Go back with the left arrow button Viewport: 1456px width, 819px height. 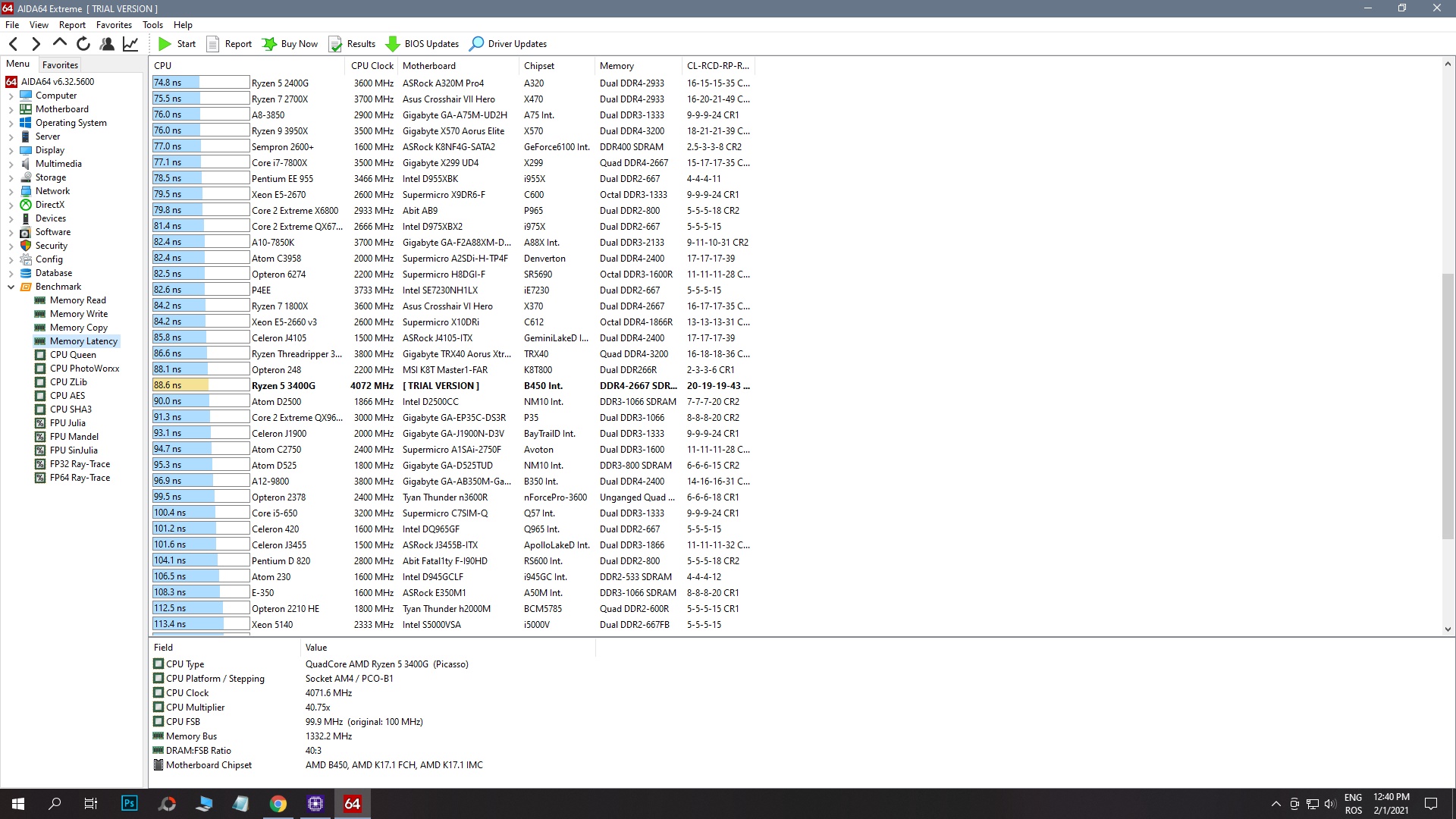click(13, 44)
